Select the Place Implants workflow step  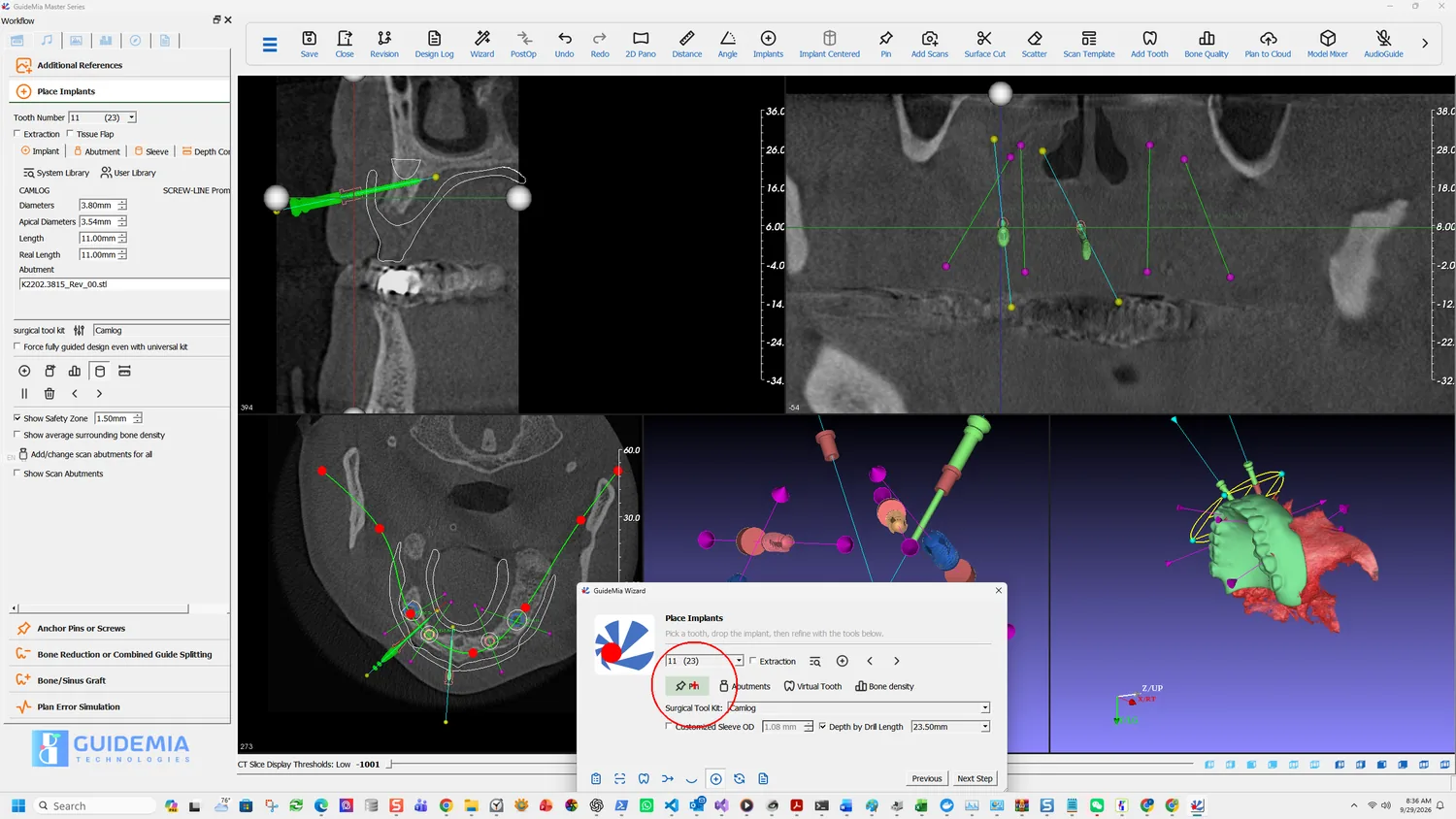(x=119, y=91)
